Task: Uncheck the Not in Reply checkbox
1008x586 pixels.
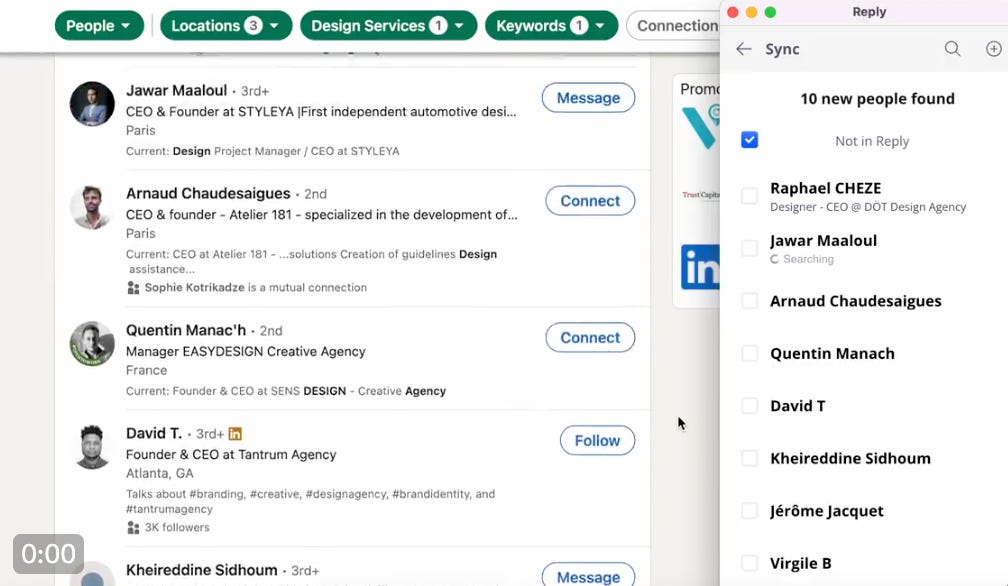Action: 750,140
